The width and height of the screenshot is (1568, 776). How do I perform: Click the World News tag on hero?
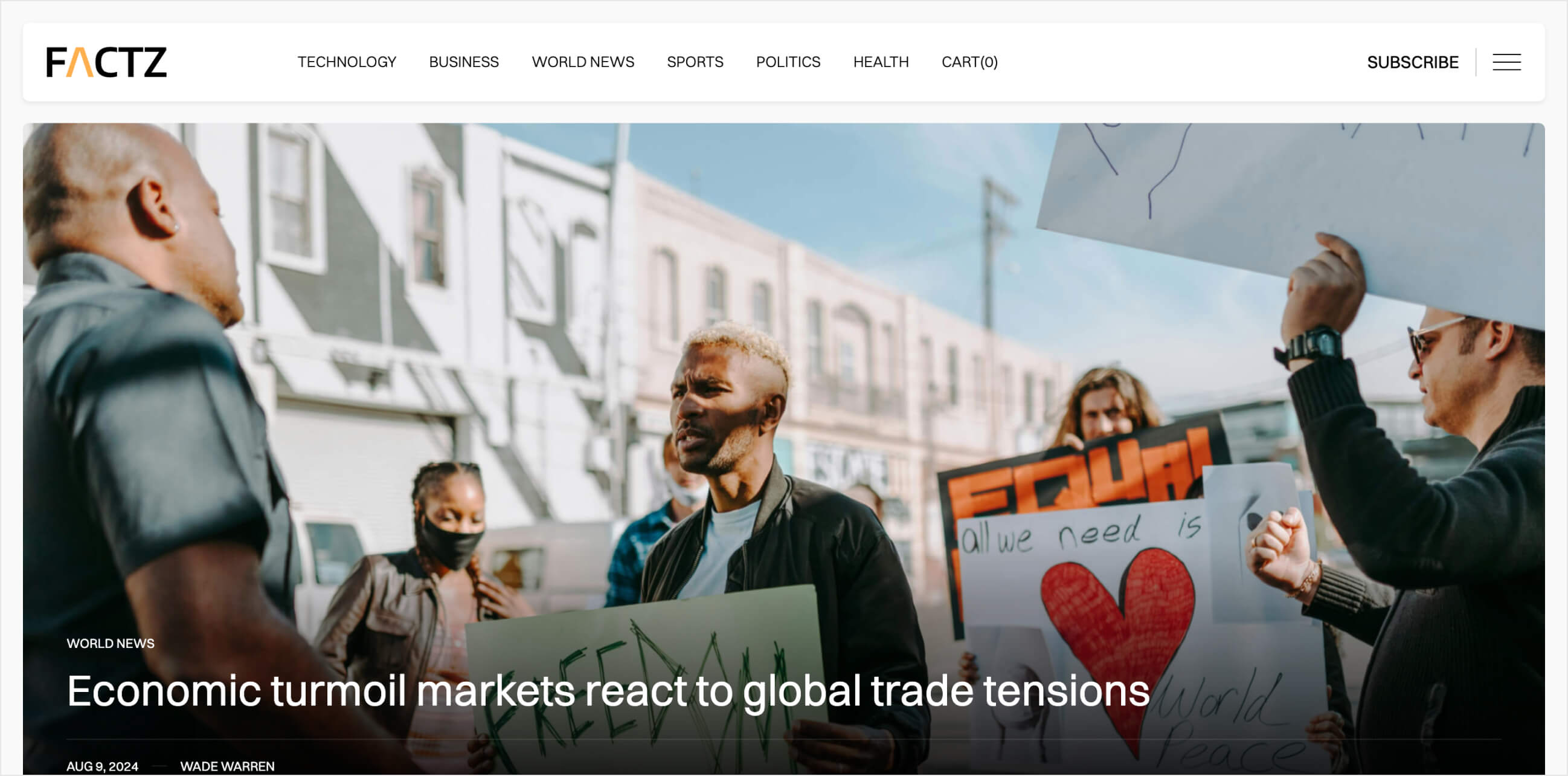coord(110,643)
